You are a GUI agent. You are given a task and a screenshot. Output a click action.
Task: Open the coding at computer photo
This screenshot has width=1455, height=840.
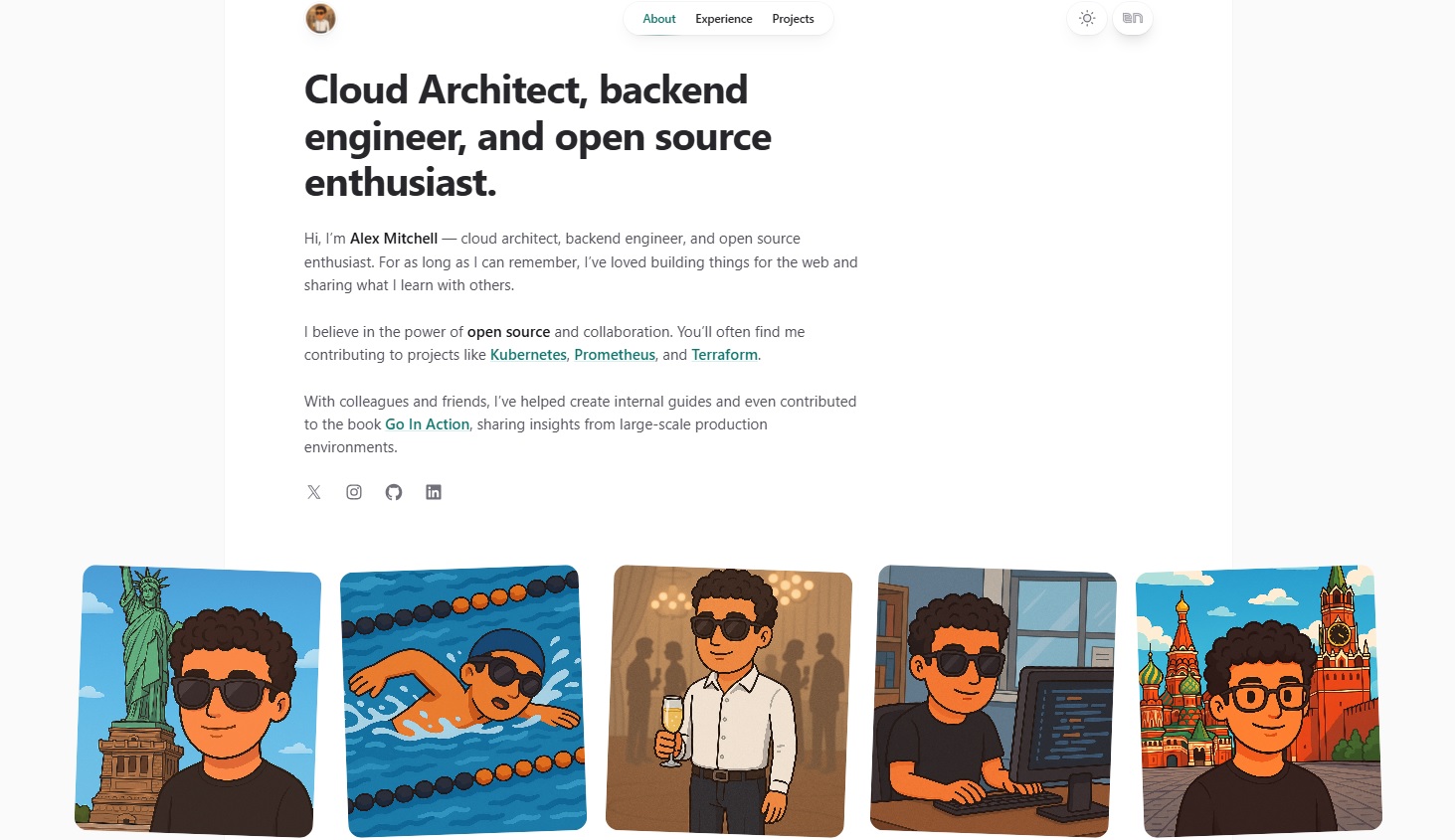pos(993,701)
